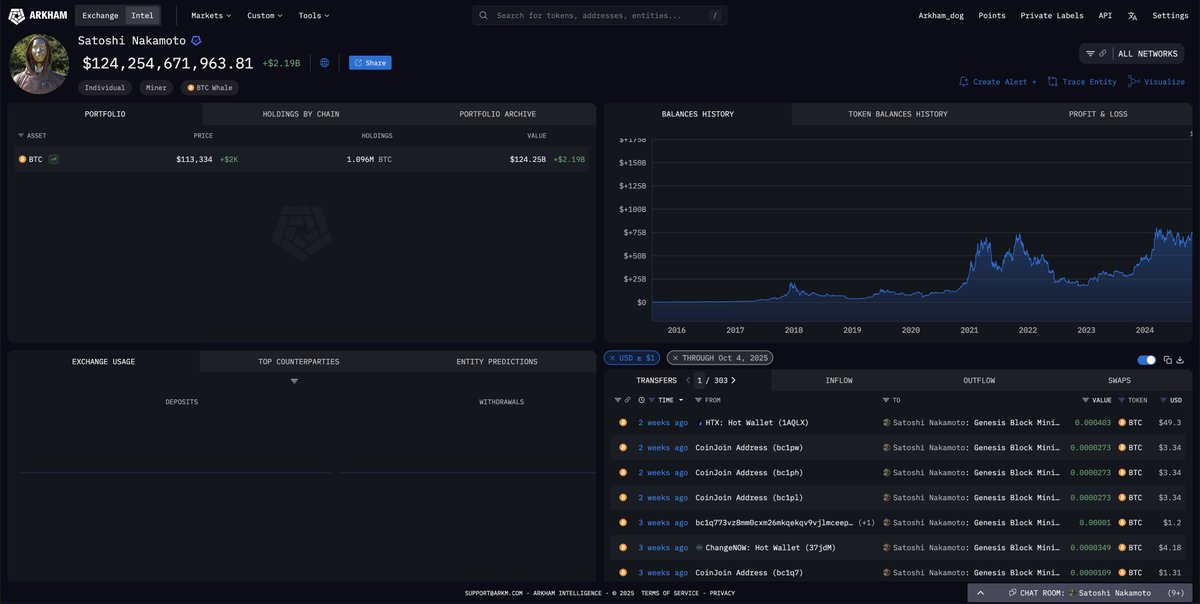Click the verified badge next to Satoshi Nakamoto

point(196,41)
